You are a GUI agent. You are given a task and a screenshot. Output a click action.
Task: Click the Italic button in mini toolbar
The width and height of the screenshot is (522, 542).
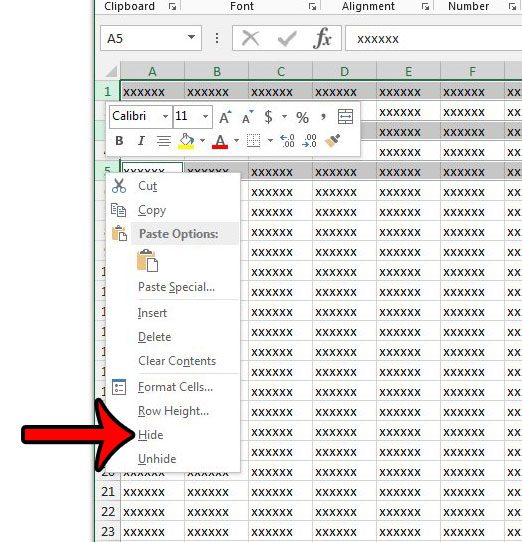click(x=141, y=141)
